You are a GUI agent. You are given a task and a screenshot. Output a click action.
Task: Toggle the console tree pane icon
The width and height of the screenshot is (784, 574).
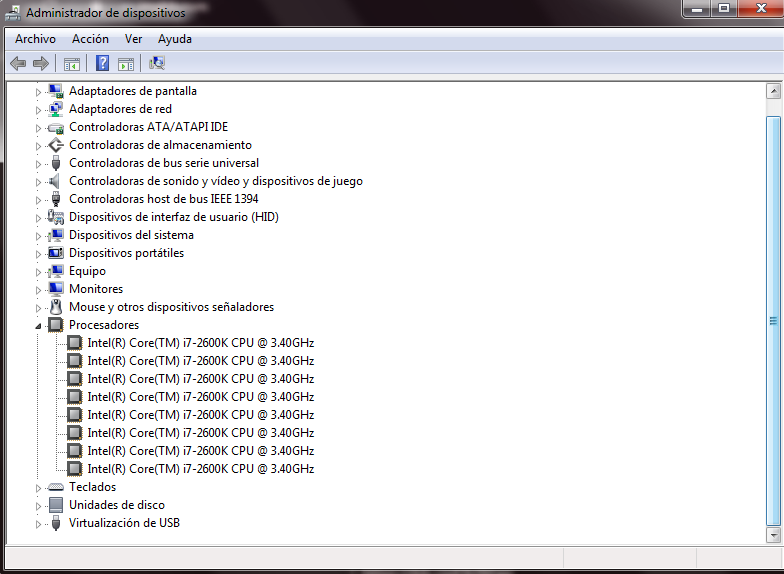click(72, 64)
